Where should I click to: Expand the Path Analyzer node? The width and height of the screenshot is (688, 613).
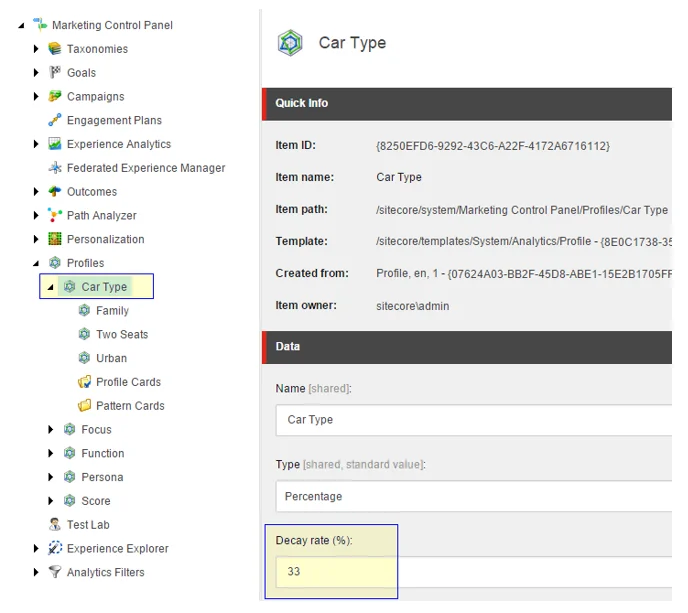click(36, 215)
